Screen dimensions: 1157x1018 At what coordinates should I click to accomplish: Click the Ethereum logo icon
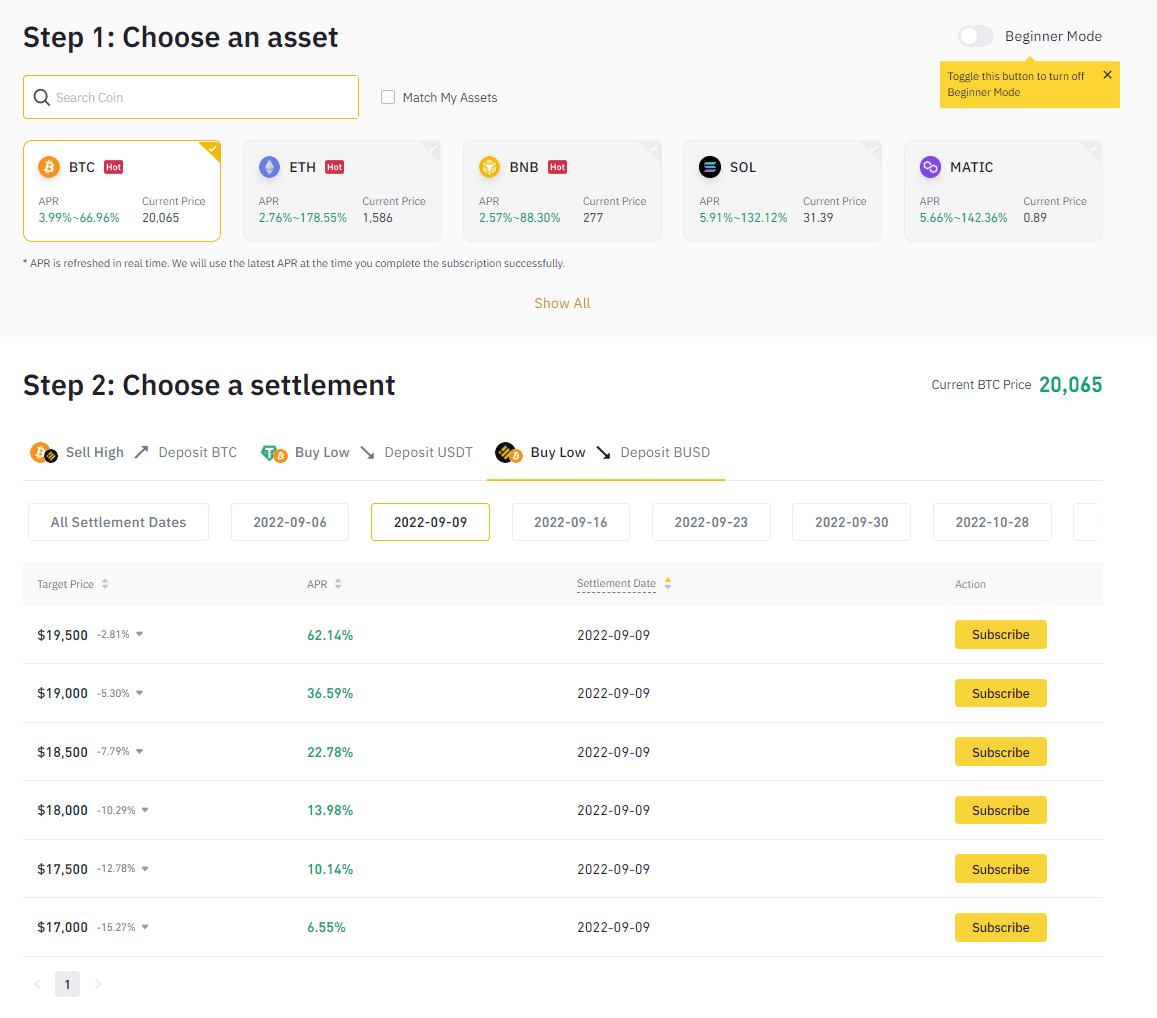pos(269,167)
